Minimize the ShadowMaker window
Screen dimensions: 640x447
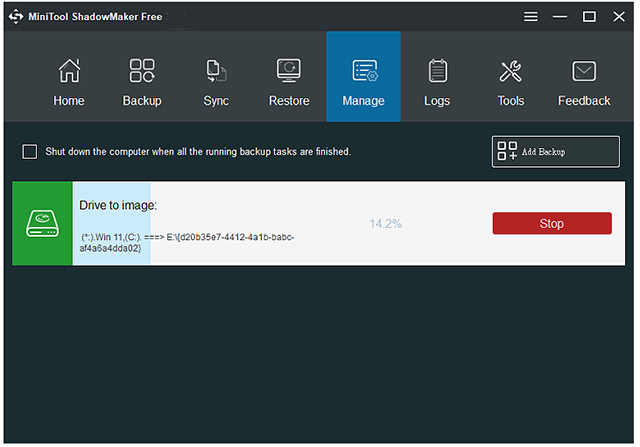pos(560,16)
